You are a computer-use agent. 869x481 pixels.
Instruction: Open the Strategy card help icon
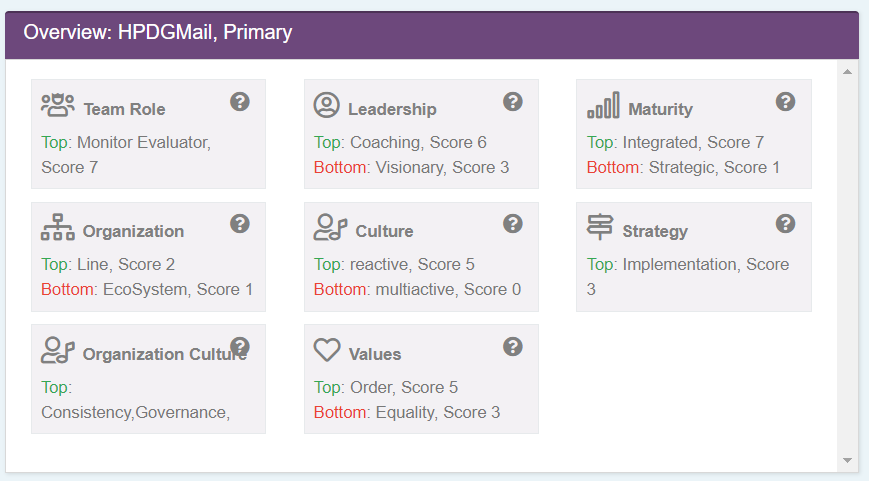[x=786, y=223]
